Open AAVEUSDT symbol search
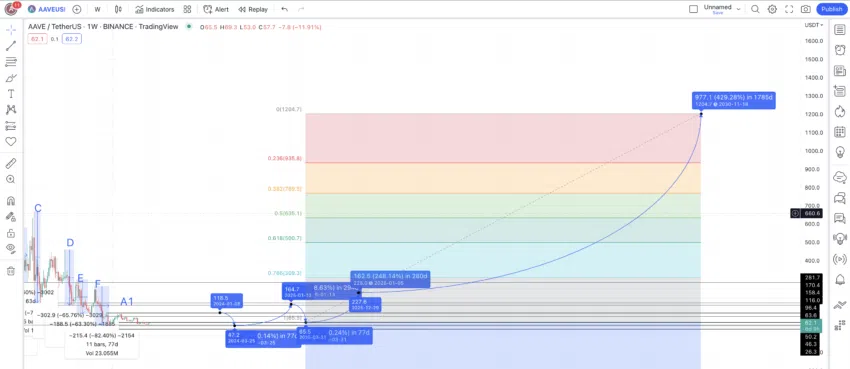This screenshot has height=369, width=850. 47,9
